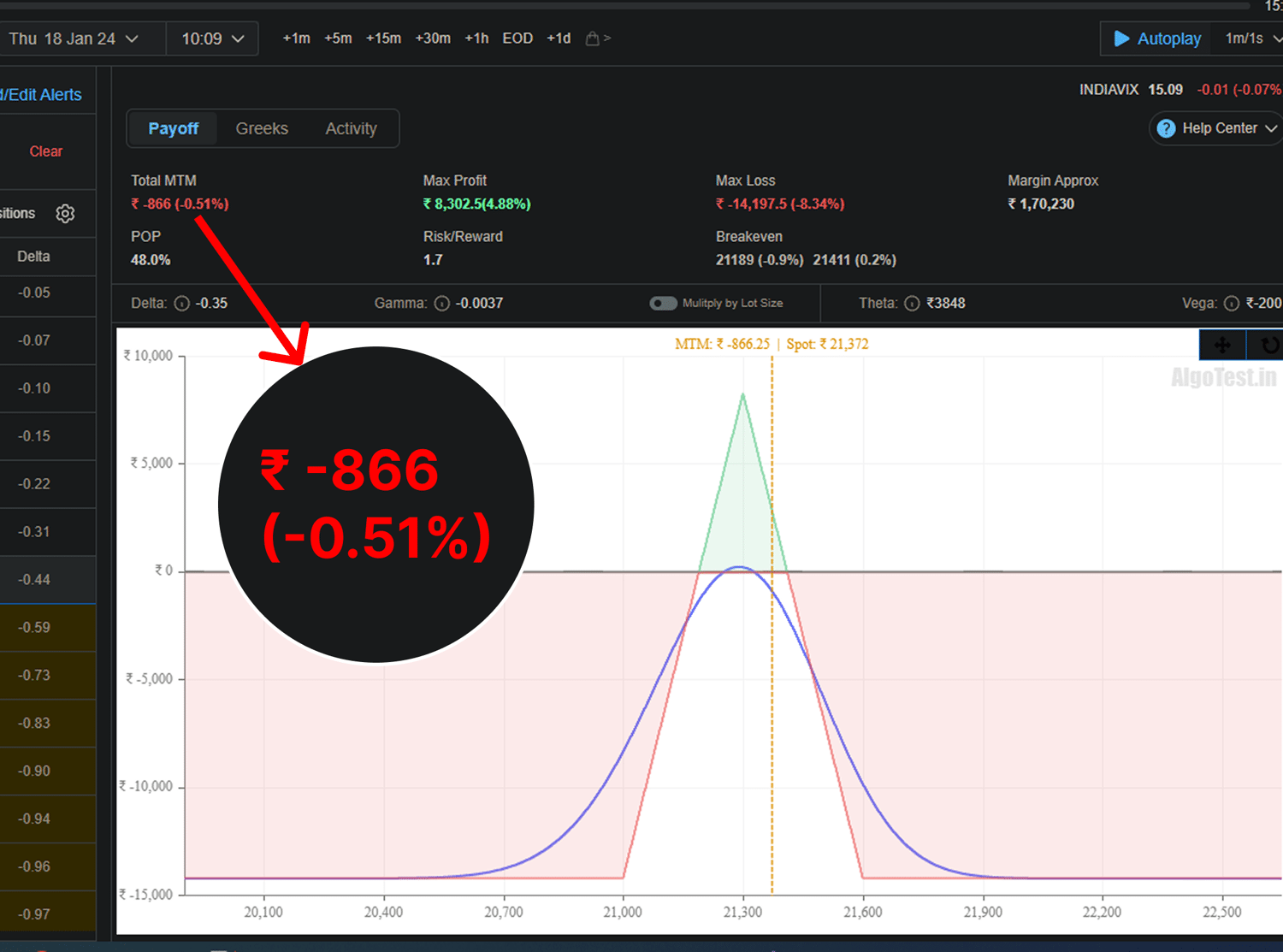Switch to the Activity tab
This screenshot has height=952, width=1283.
click(351, 128)
